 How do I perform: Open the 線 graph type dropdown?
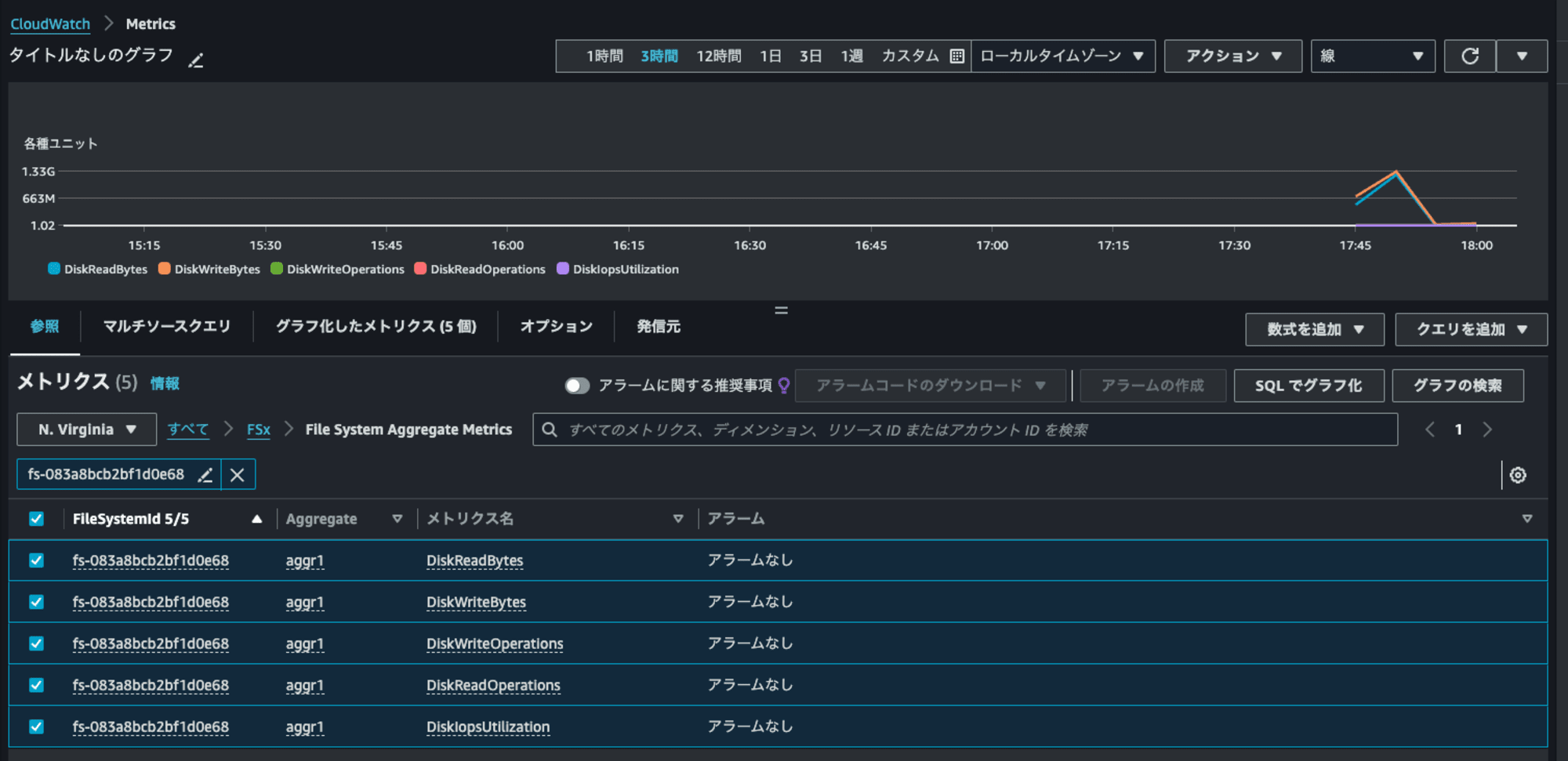(x=1373, y=56)
